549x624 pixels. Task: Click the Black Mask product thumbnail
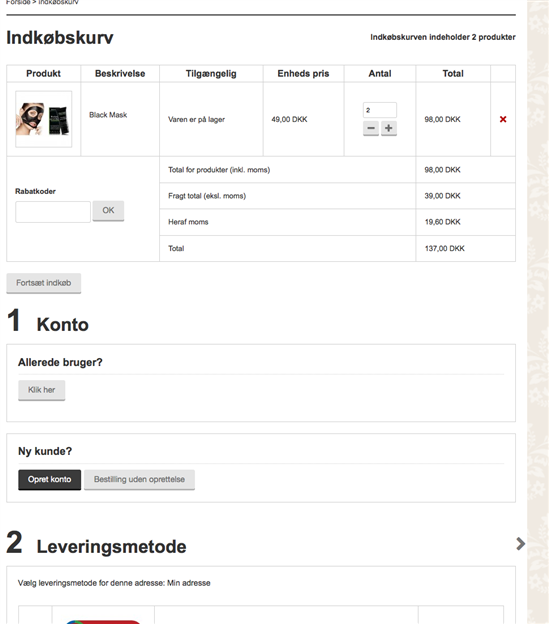click(43, 119)
